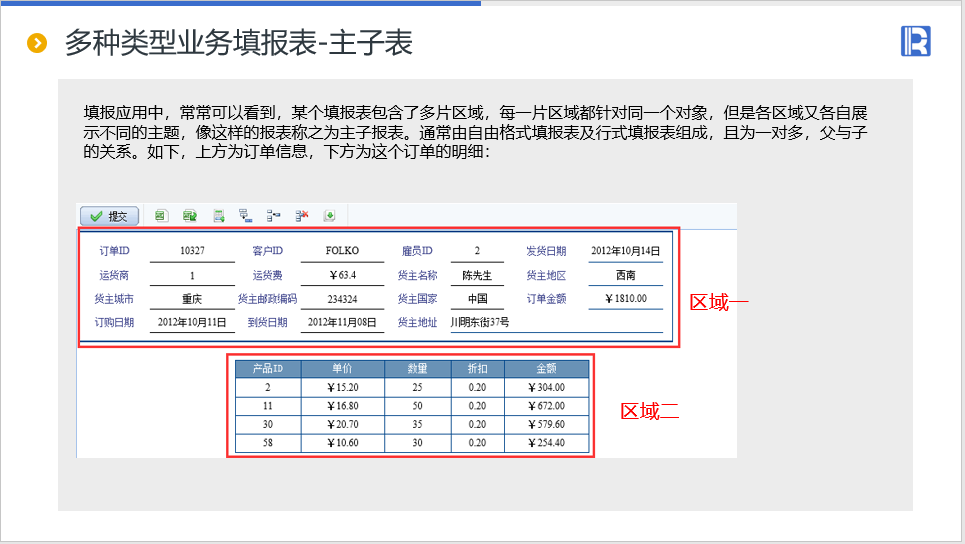Click the green download arrow toolbar icon
This screenshot has width=965, height=544.
tap(329, 215)
